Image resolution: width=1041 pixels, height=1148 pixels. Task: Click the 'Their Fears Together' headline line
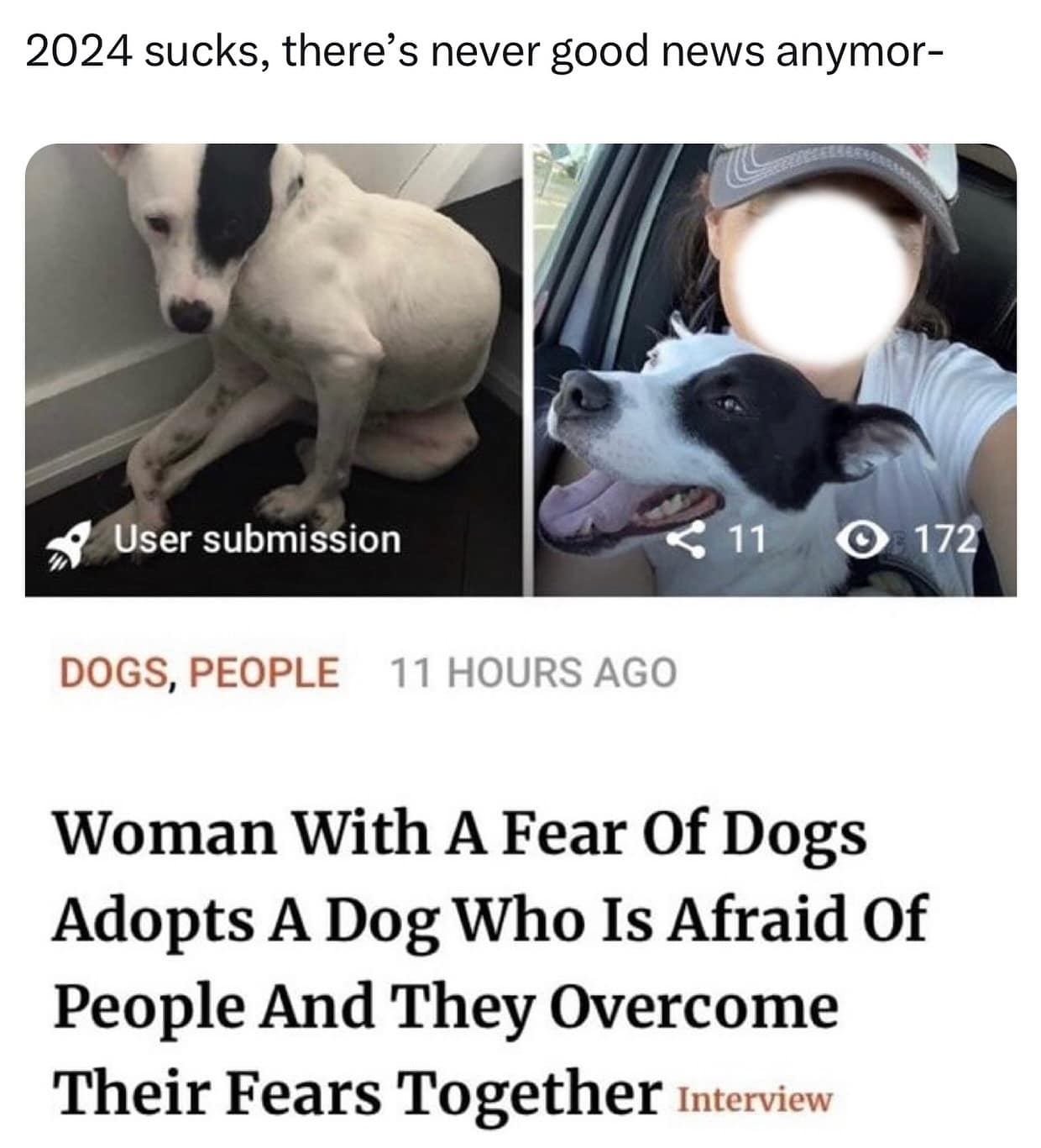pos(357,1092)
